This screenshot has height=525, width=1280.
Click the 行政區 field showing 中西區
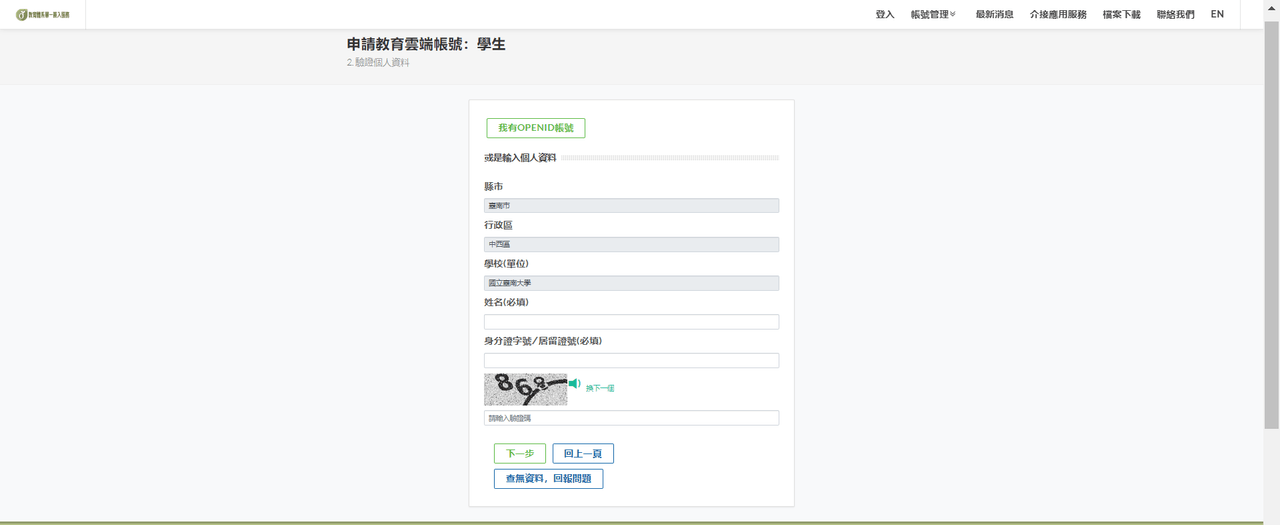(x=631, y=244)
